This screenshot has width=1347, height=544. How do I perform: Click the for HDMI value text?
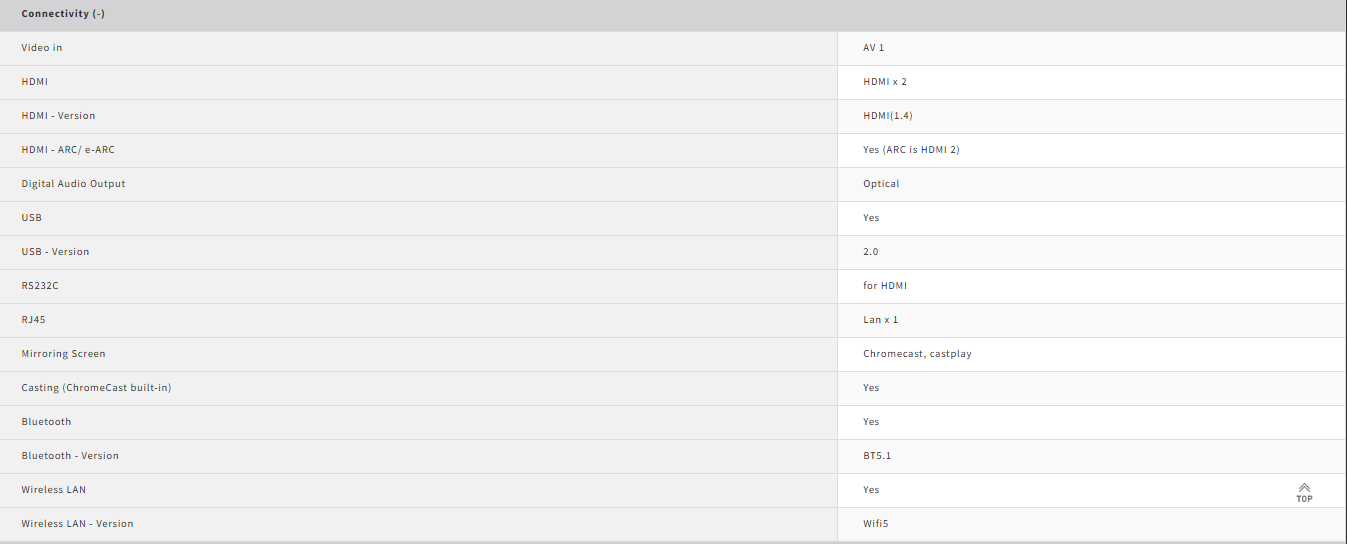(x=885, y=286)
